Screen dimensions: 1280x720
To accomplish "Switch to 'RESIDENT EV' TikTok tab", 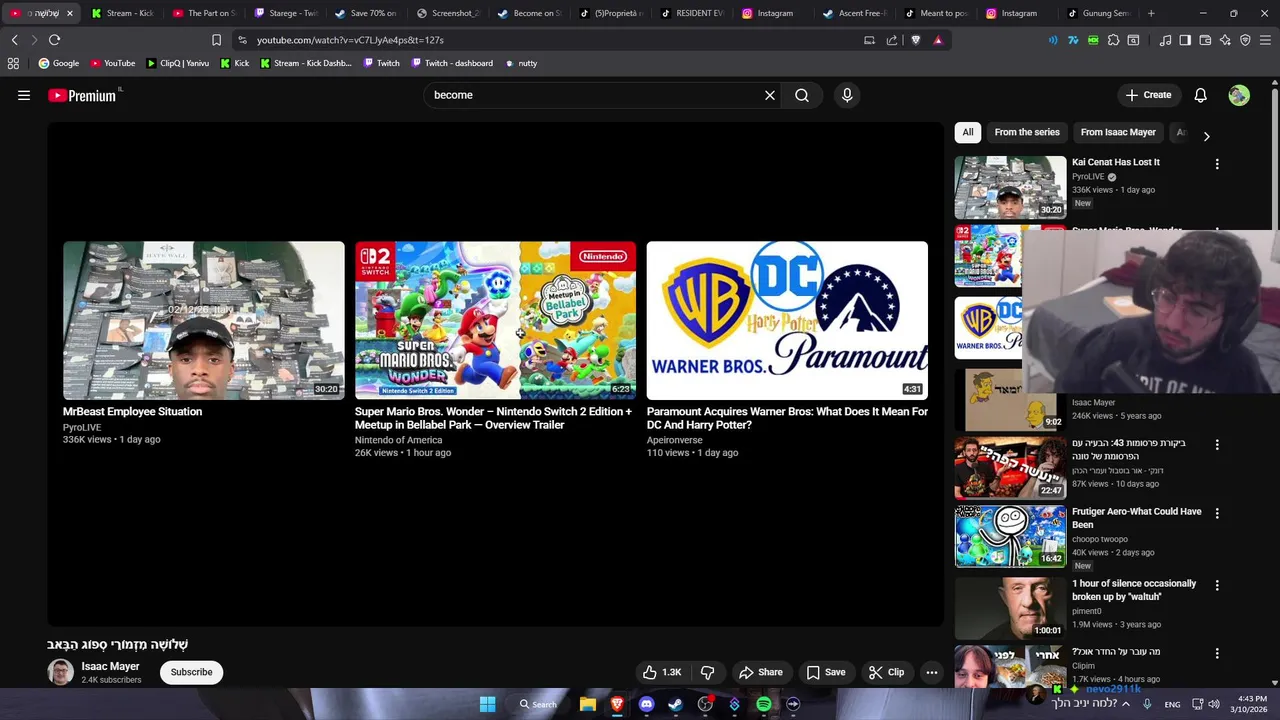I will (x=692, y=13).
